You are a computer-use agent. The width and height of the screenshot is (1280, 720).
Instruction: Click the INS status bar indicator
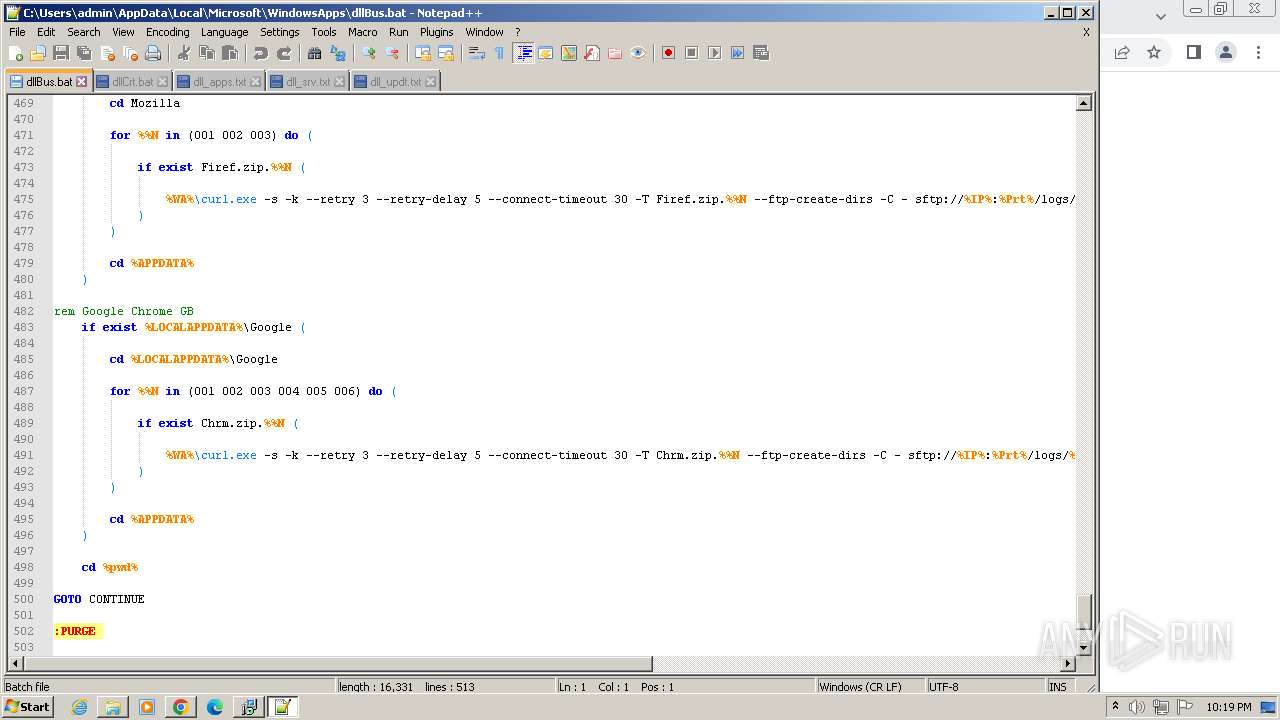1057,687
